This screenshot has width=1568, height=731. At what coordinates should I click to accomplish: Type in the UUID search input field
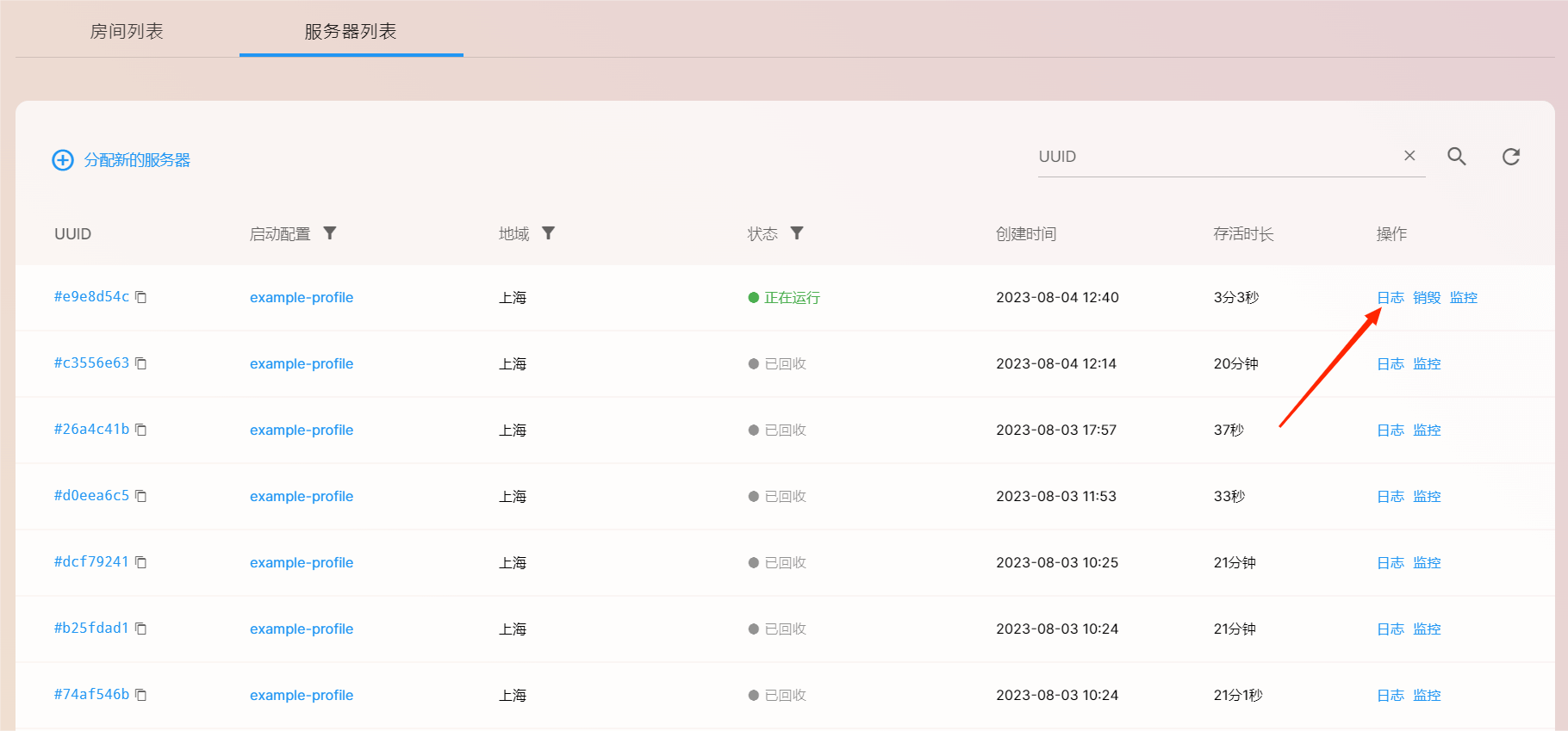[x=1215, y=157]
